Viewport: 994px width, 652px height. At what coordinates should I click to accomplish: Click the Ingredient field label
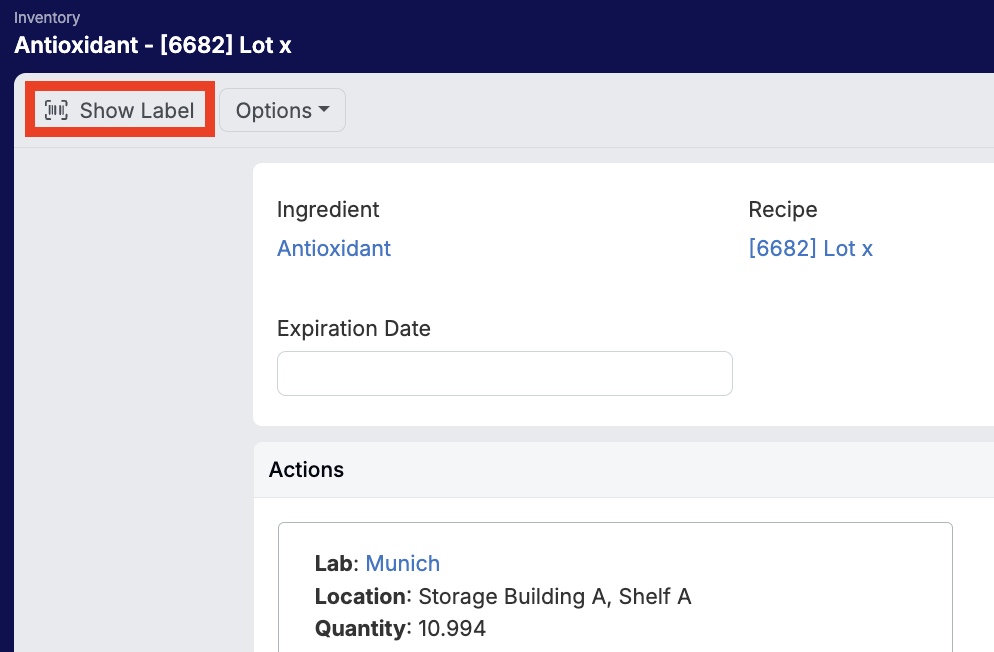(328, 209)
